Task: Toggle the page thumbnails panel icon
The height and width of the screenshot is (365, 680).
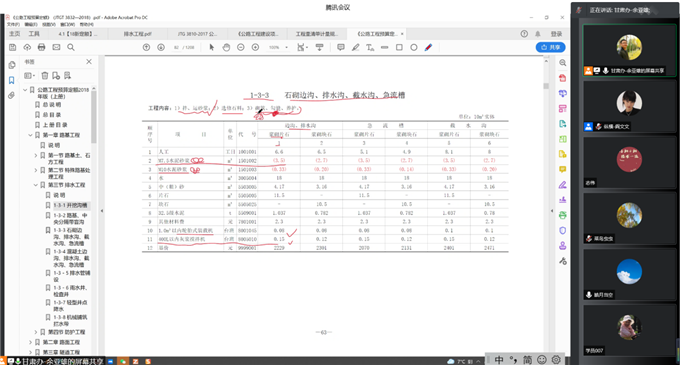Action: point(12,65)
